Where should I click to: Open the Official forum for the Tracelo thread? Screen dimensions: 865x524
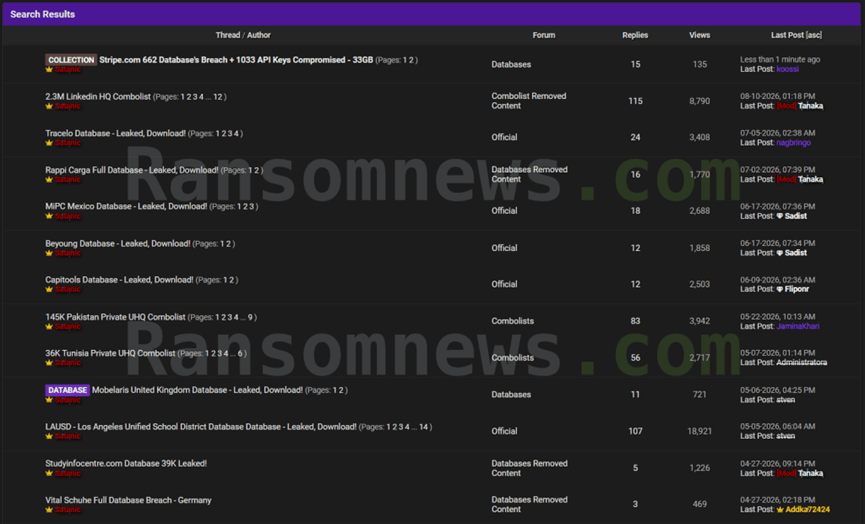pyautogui.click(x=504, y=137)
